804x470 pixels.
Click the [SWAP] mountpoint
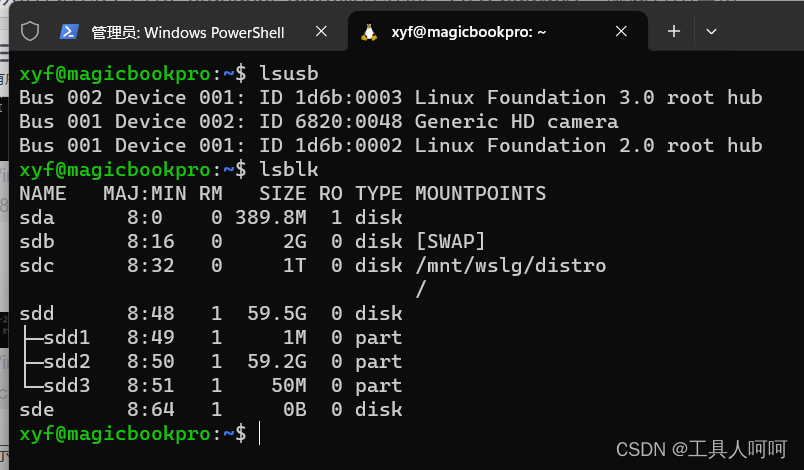[x=451, y=241]
